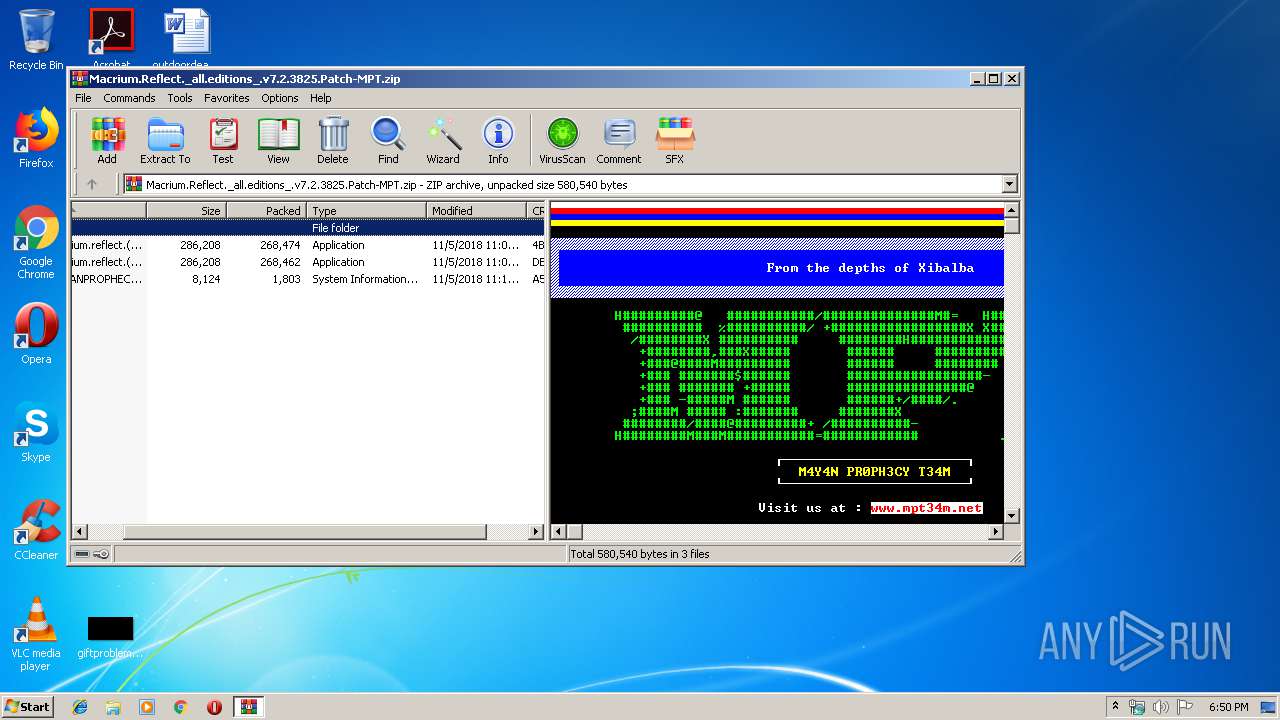Click the Action Center flag icon
The height and width of the screenshot is (720, 1280).
point(1184,707)
